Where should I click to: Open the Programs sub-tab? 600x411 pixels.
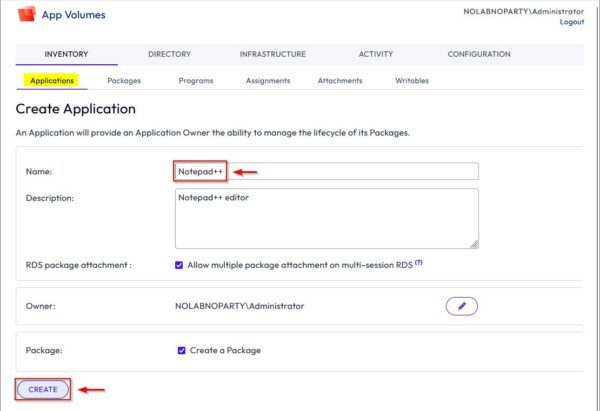pos(196,81)
